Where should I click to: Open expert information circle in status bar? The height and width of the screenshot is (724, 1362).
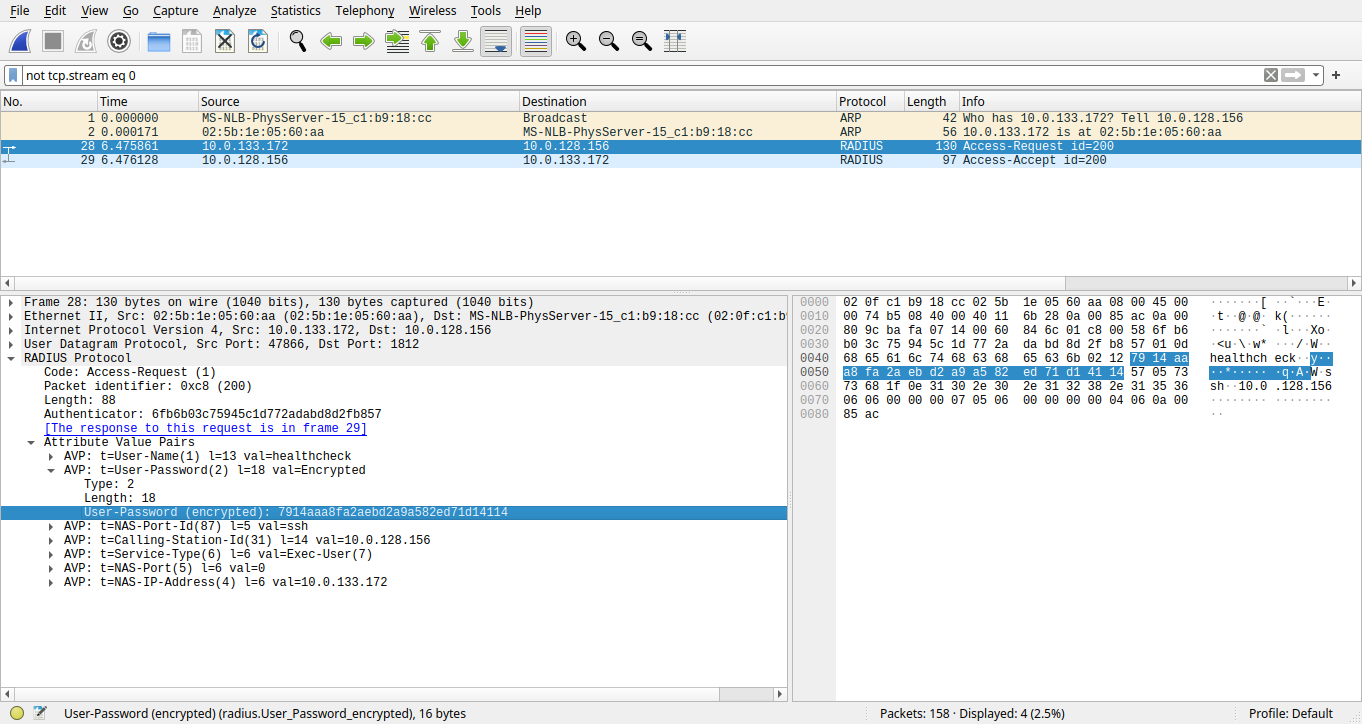coord(17,713)
